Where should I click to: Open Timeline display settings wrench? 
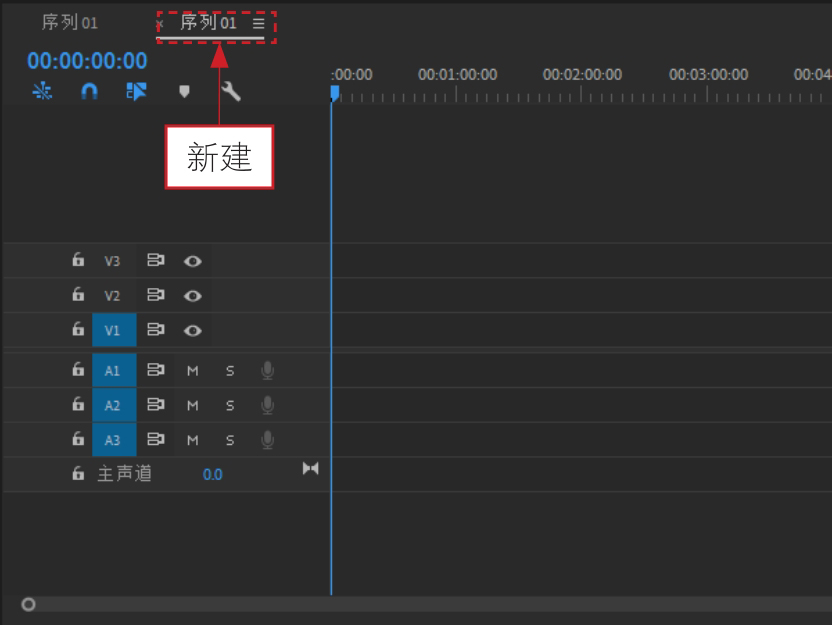pyautogui.click(x=231, y=91)
